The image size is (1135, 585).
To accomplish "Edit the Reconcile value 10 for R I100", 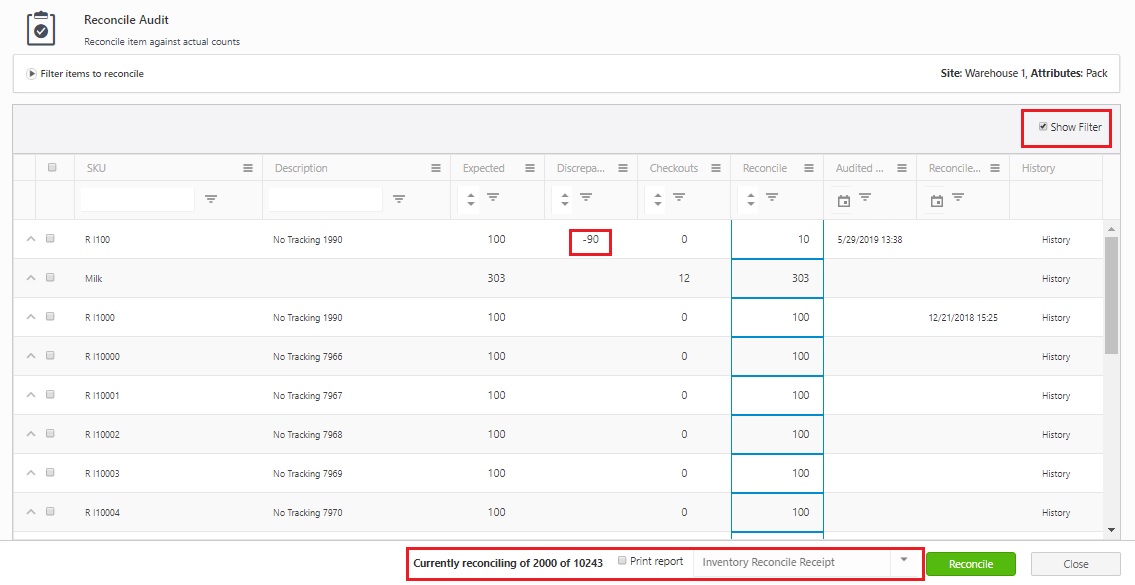I will point(777,239).
